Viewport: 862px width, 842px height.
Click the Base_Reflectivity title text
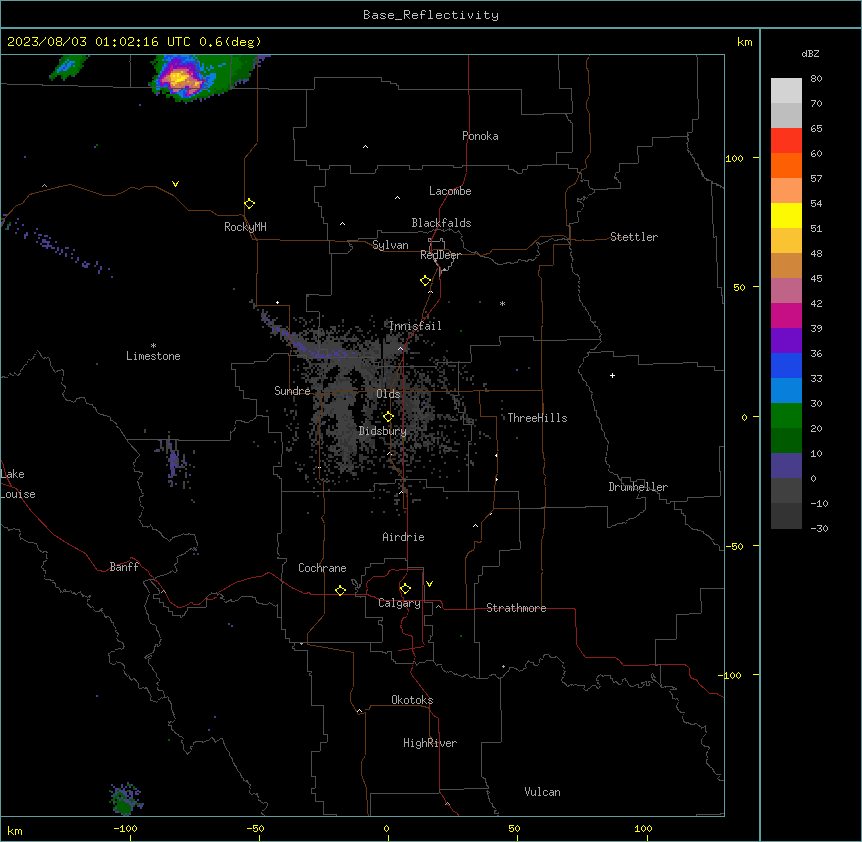click(x=431, y=15)
